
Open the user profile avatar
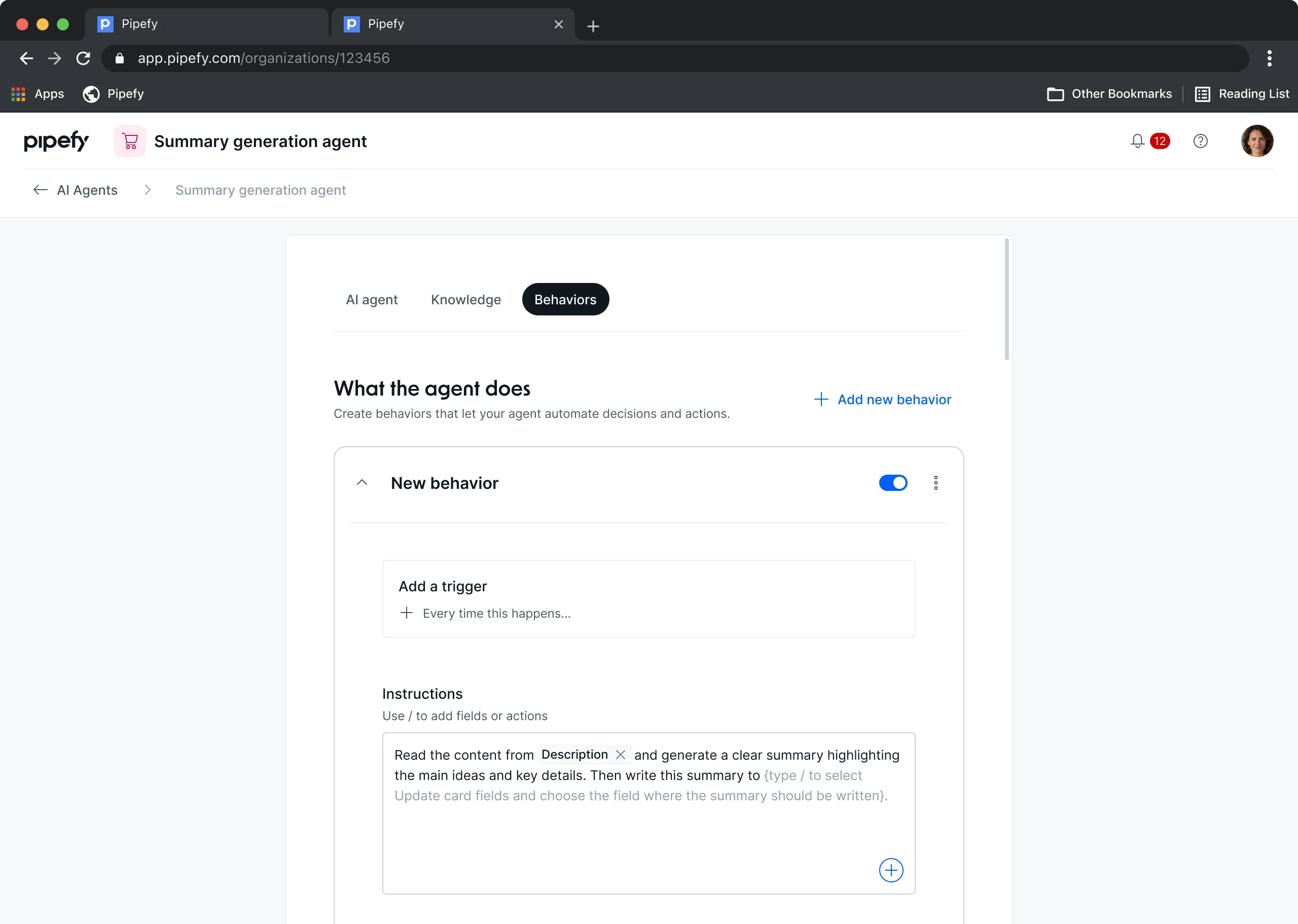point(1256,141)
